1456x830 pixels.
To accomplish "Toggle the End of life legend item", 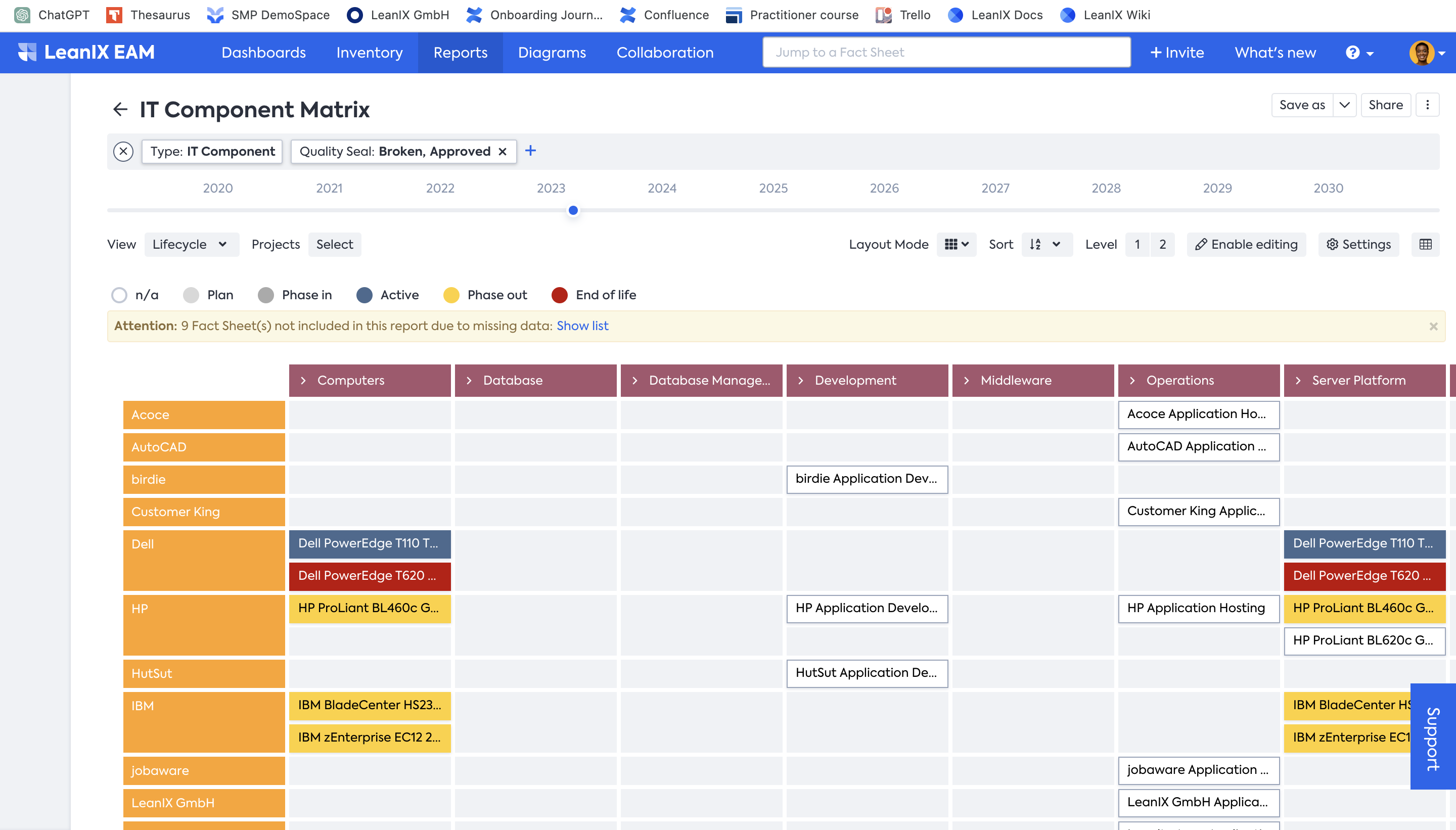I will (594, 295).
